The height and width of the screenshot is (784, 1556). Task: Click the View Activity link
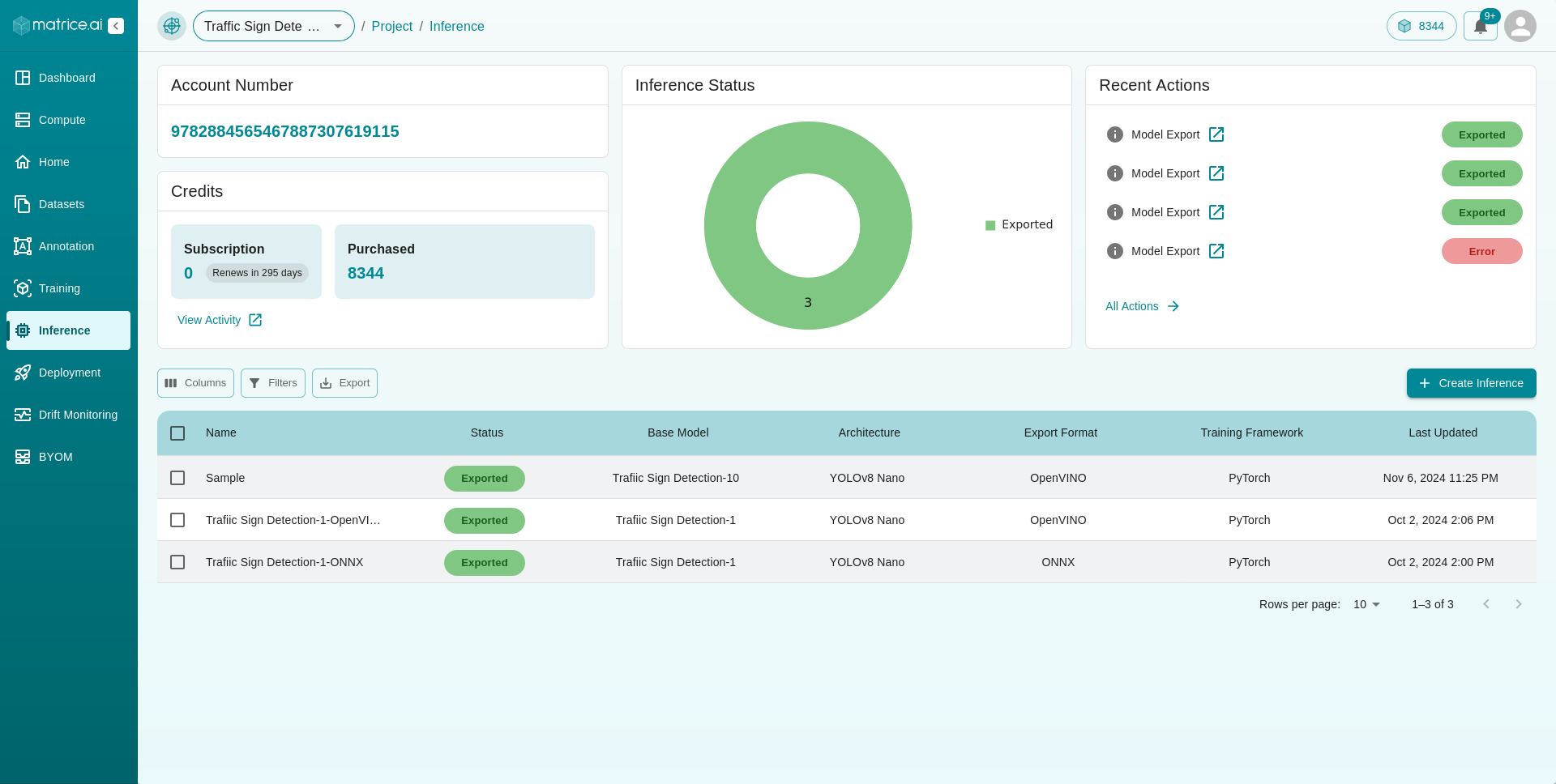(220, 320)
